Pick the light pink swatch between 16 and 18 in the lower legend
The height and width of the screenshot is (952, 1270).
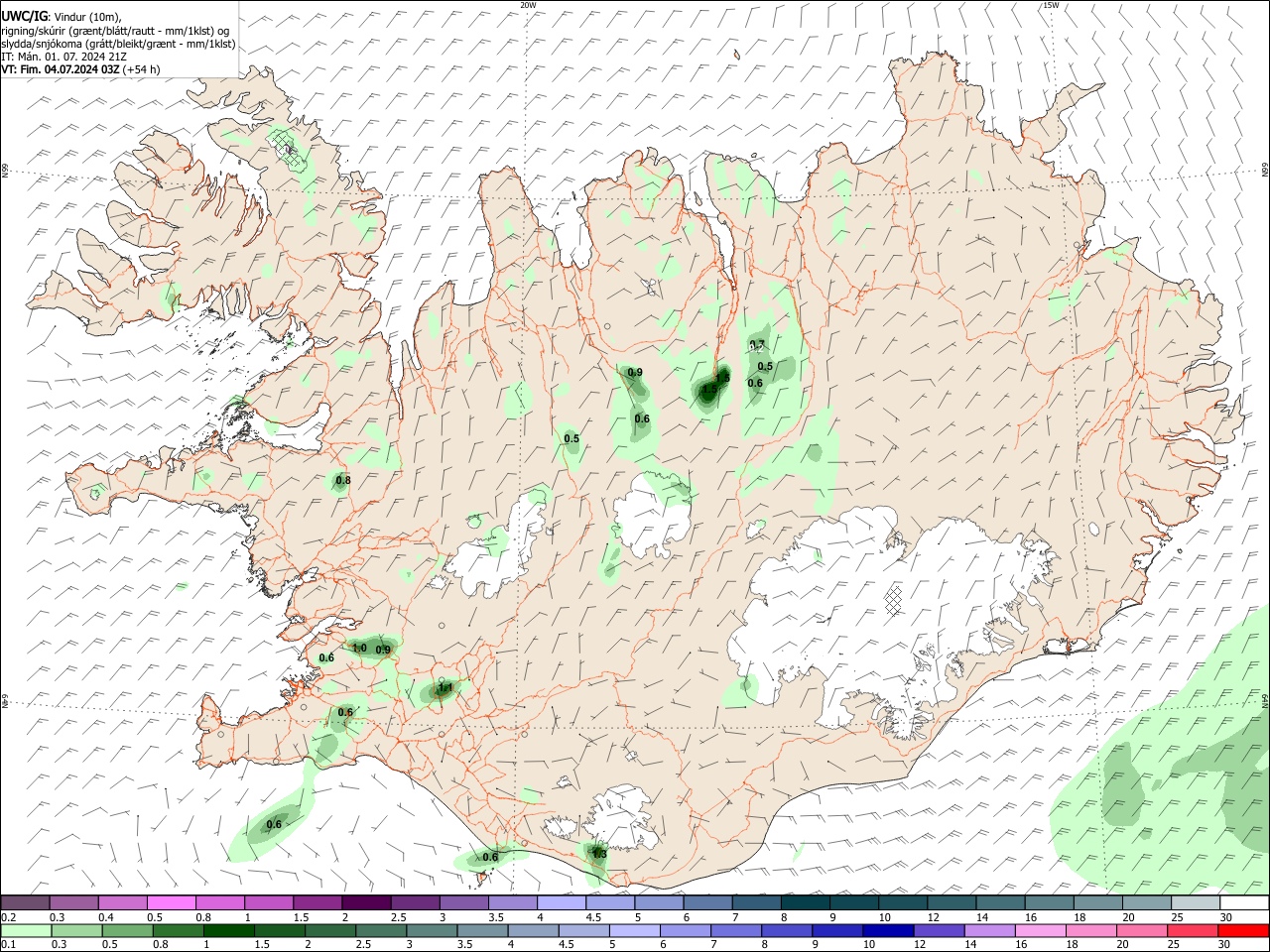(x=1041, y=930)
